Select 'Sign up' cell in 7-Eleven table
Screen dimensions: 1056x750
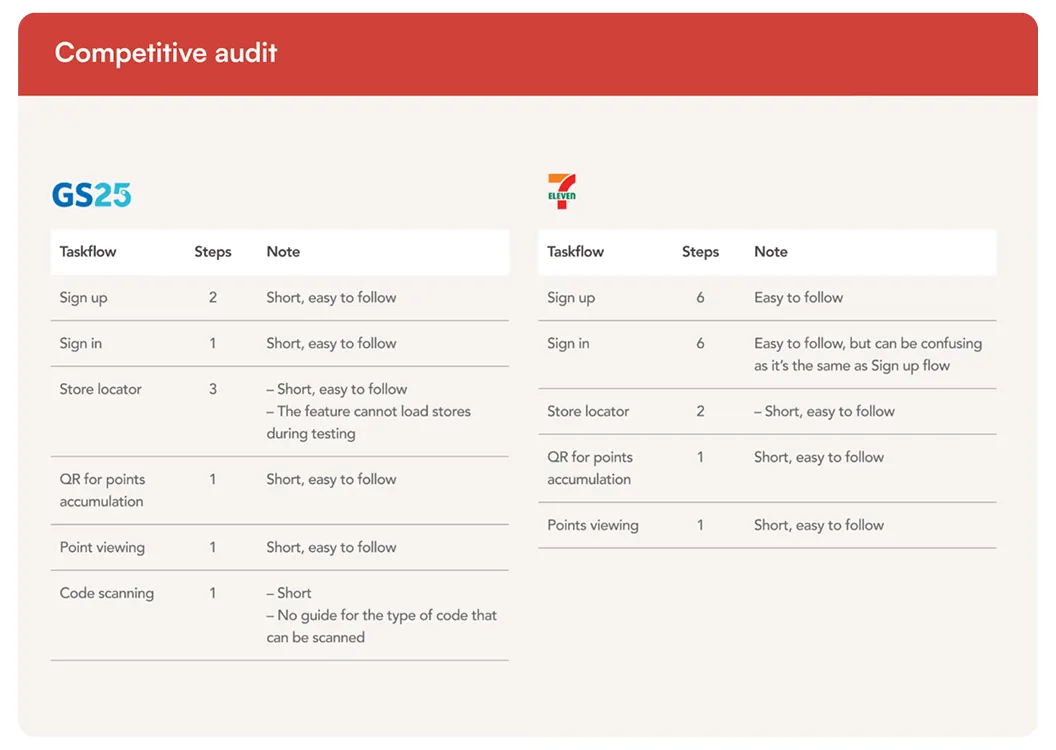point(571,298)
